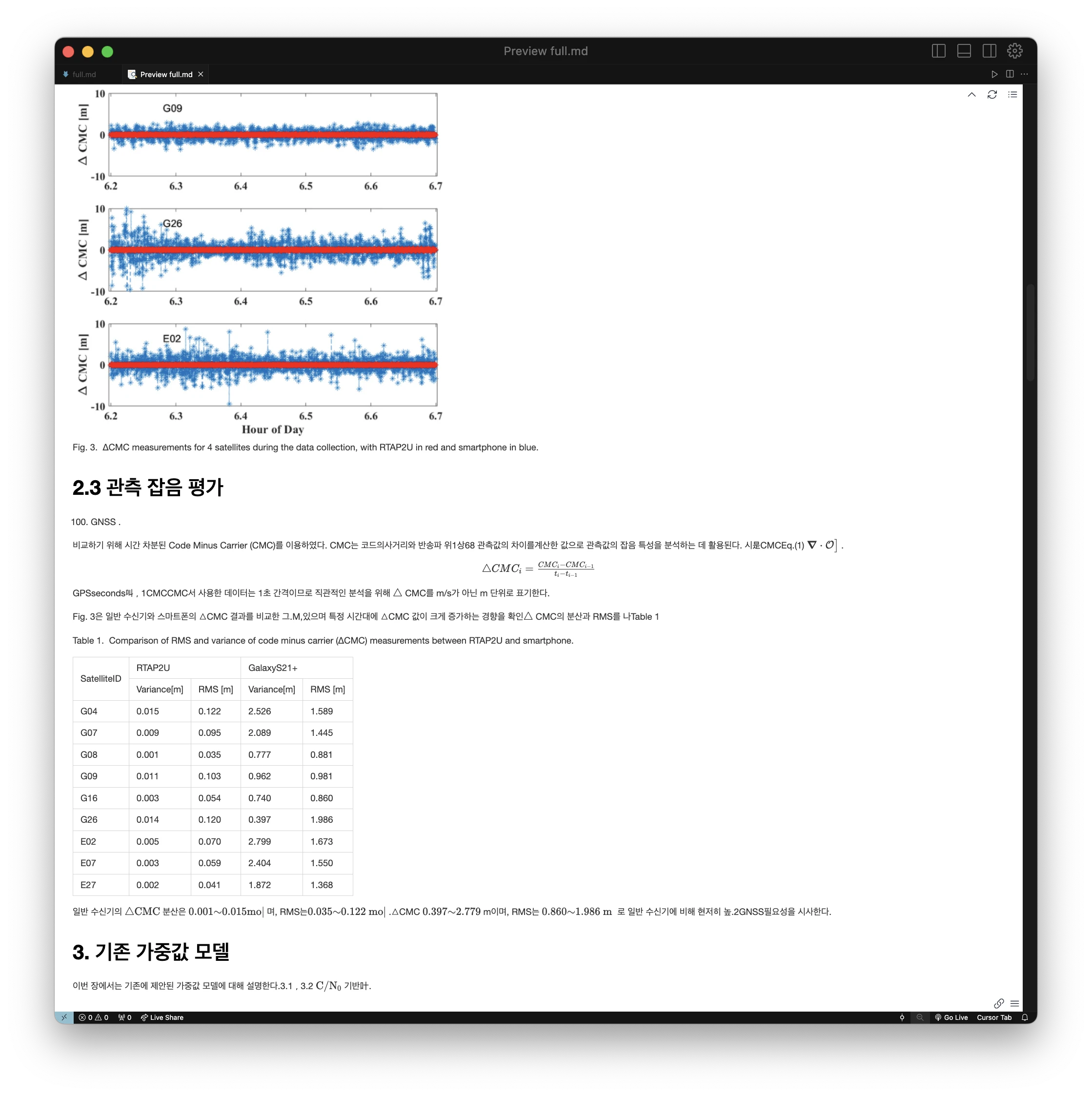Click the value '0.035' in G08 row
This screenshot has height=1096, width=1092.
[x=209, y=754]
